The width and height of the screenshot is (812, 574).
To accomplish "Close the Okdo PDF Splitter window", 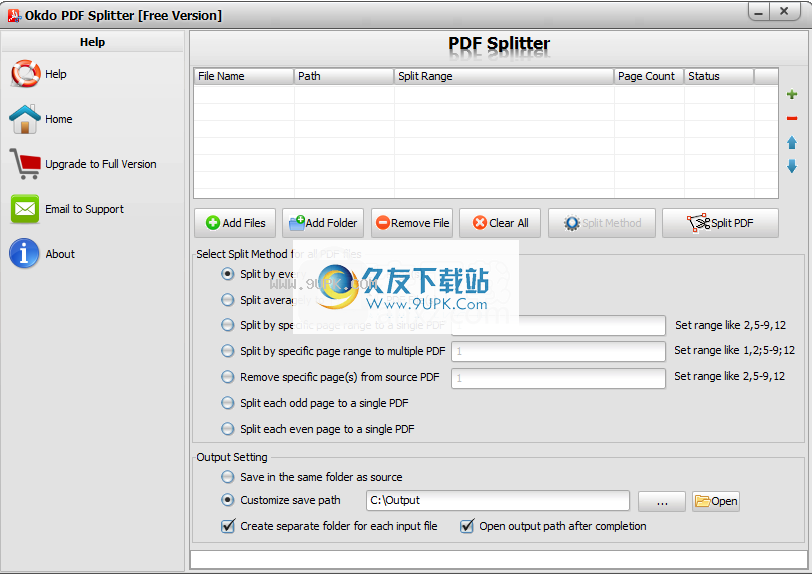I will coord(785,11).
